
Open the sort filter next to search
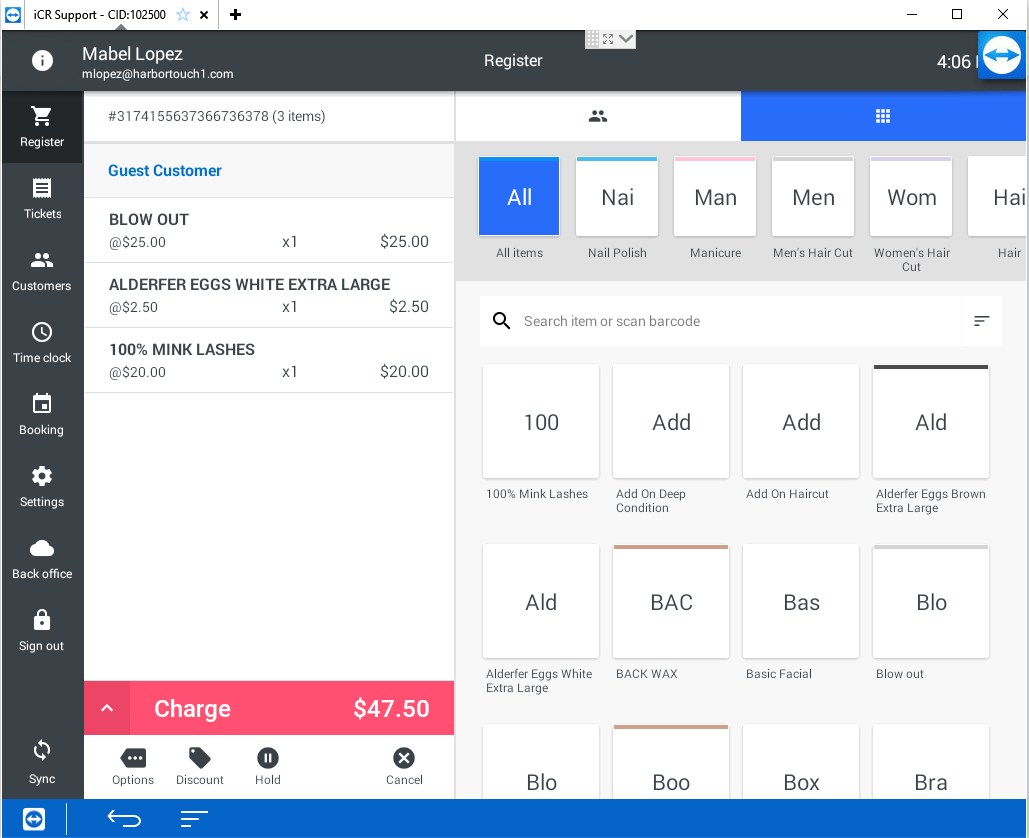[x=981, y=321]
